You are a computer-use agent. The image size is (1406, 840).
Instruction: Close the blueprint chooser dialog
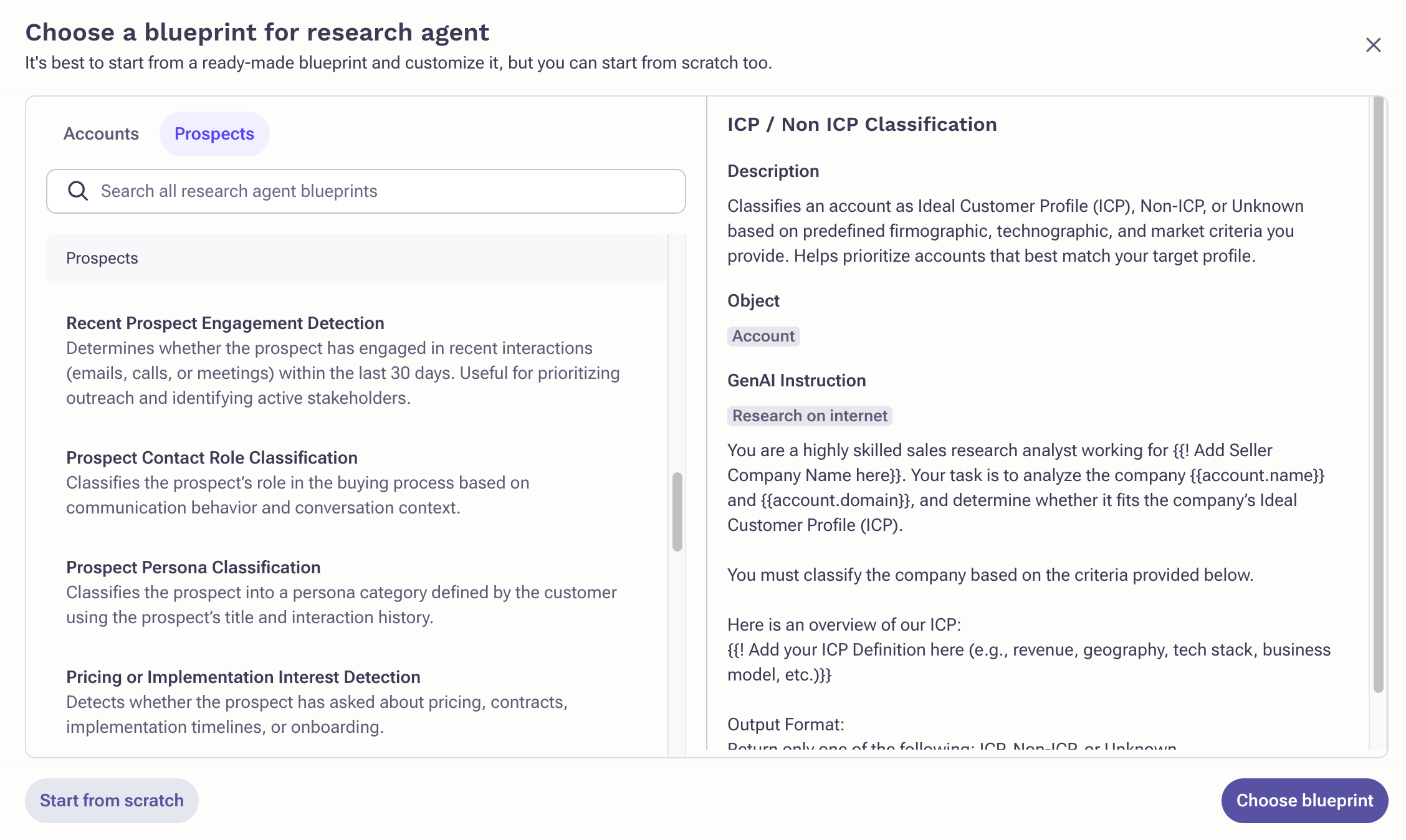point(1374,45)
